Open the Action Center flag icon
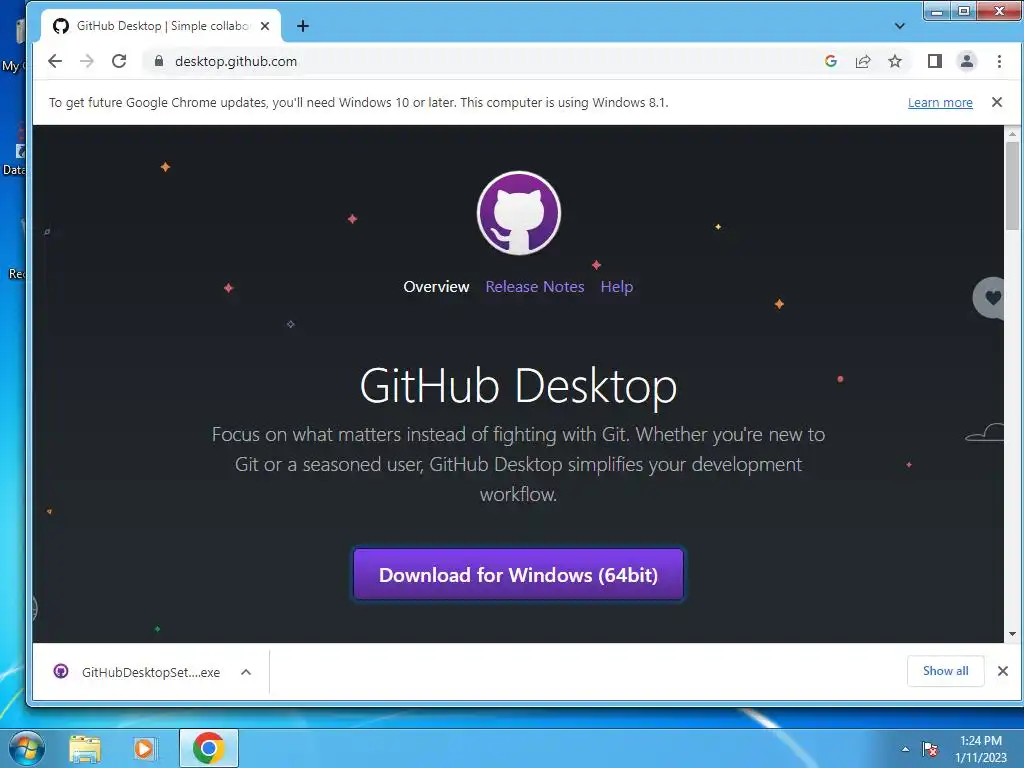Image resolution: width=1024 pixels, height=768 pixels. [x=930, y=749]
